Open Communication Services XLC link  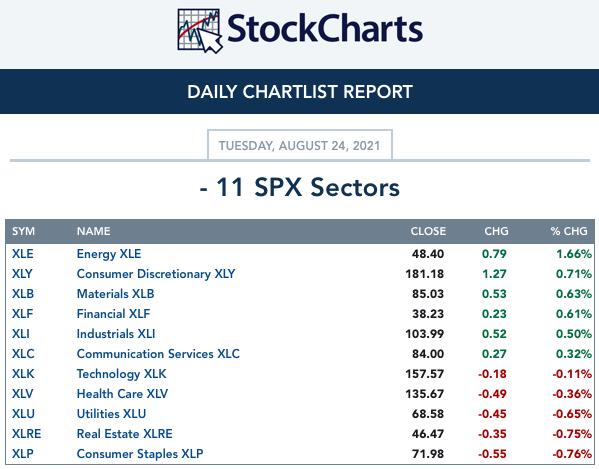tap(158, 354)
